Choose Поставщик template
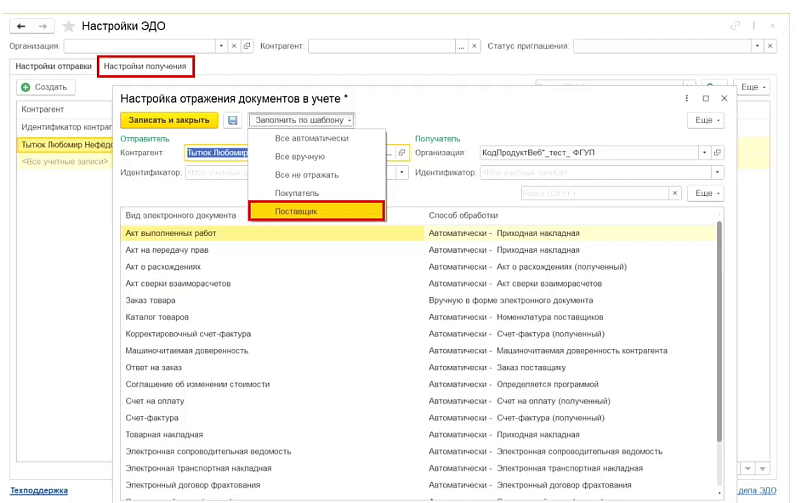This screenshot has width=799, height=503. [x=316, y=211]
